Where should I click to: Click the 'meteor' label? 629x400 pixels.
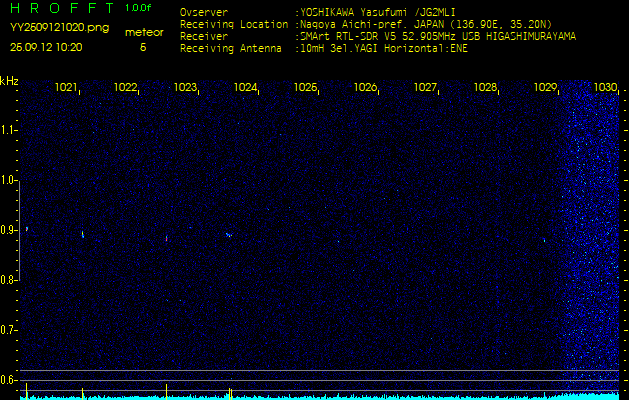point(144,32)
